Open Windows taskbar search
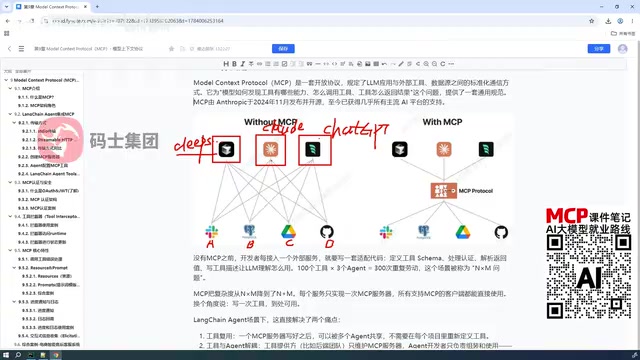 (x=18, y=355)
